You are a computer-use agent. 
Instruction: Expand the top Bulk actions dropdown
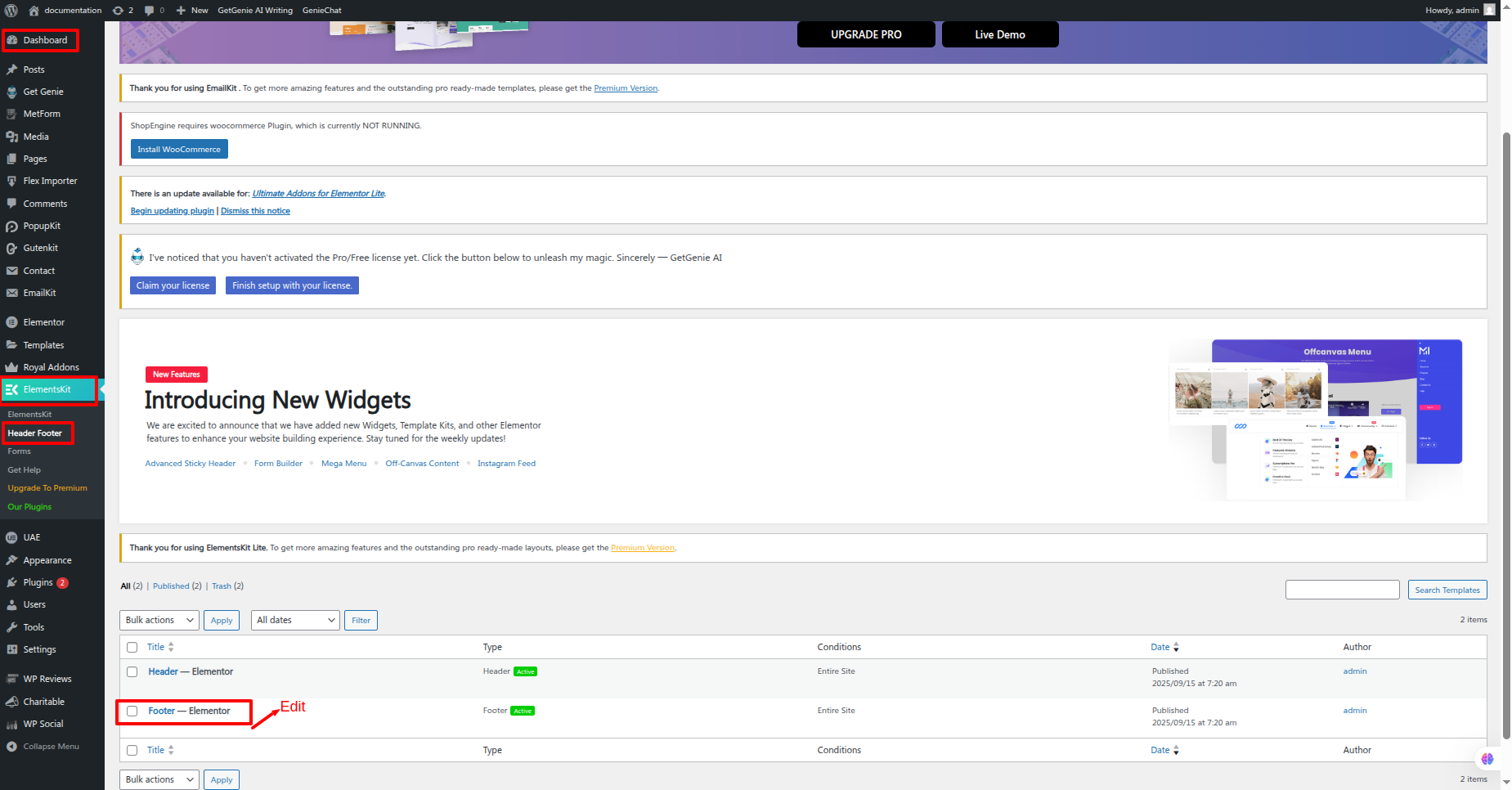pyautogui.click(x=159, y=621)
